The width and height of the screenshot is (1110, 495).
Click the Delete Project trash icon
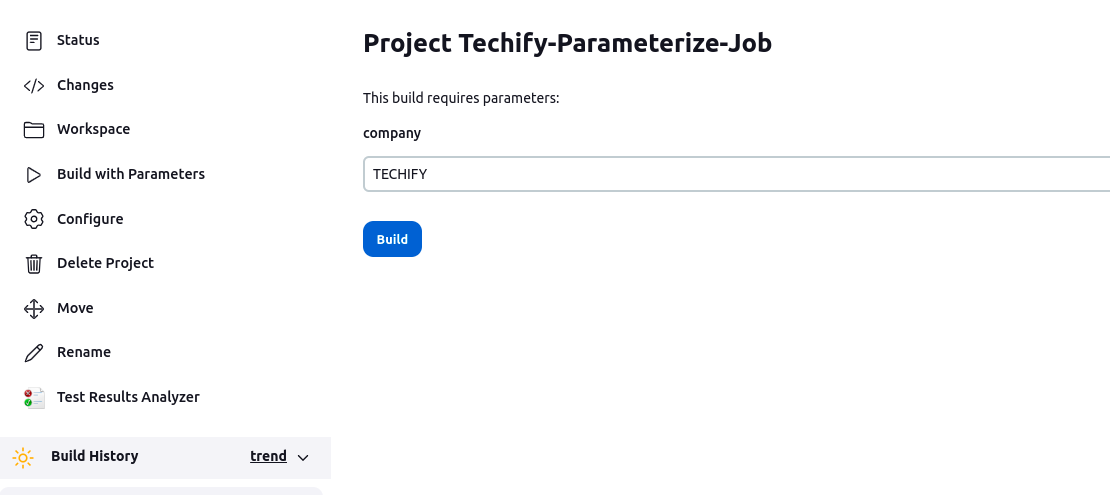point(33,263)
